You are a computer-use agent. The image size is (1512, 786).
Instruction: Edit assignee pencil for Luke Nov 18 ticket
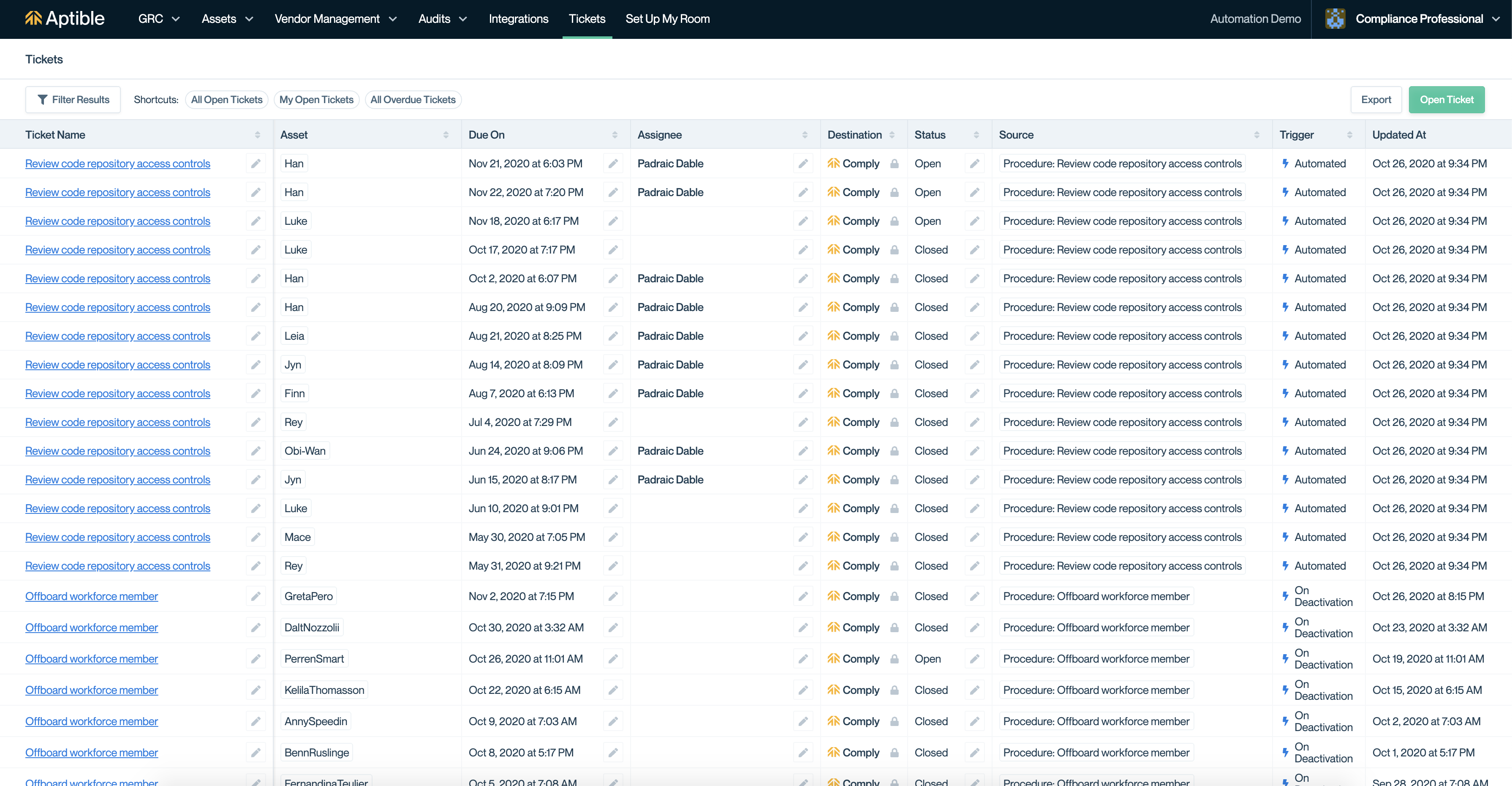[x=802, y=221]
